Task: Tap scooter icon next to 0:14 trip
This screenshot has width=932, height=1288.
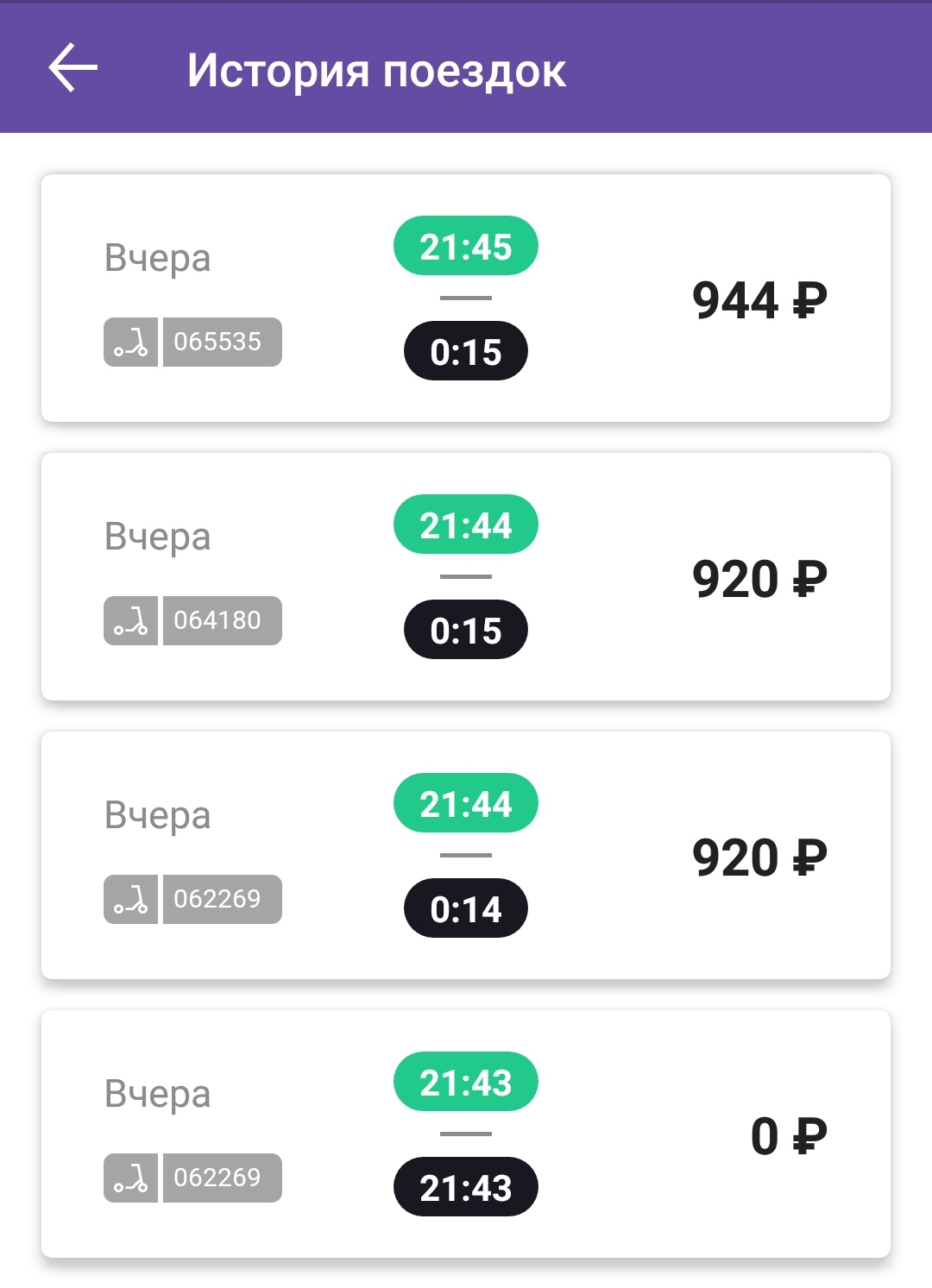Action: [x=130, y=900]
